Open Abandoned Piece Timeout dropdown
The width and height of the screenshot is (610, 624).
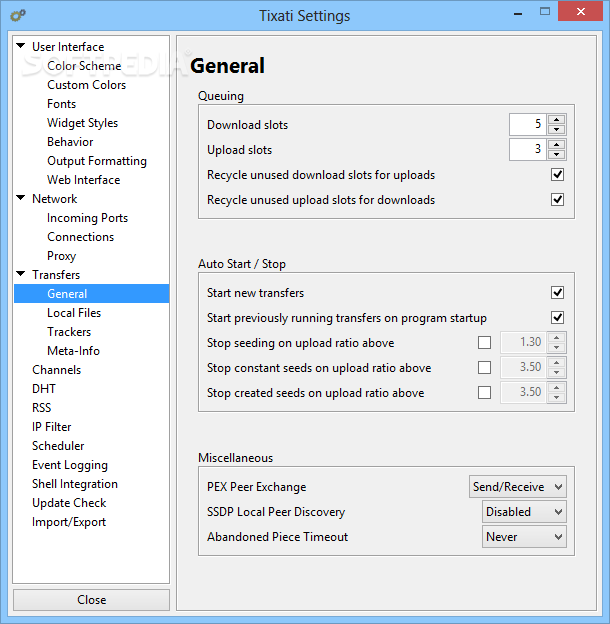click(524, 536)
